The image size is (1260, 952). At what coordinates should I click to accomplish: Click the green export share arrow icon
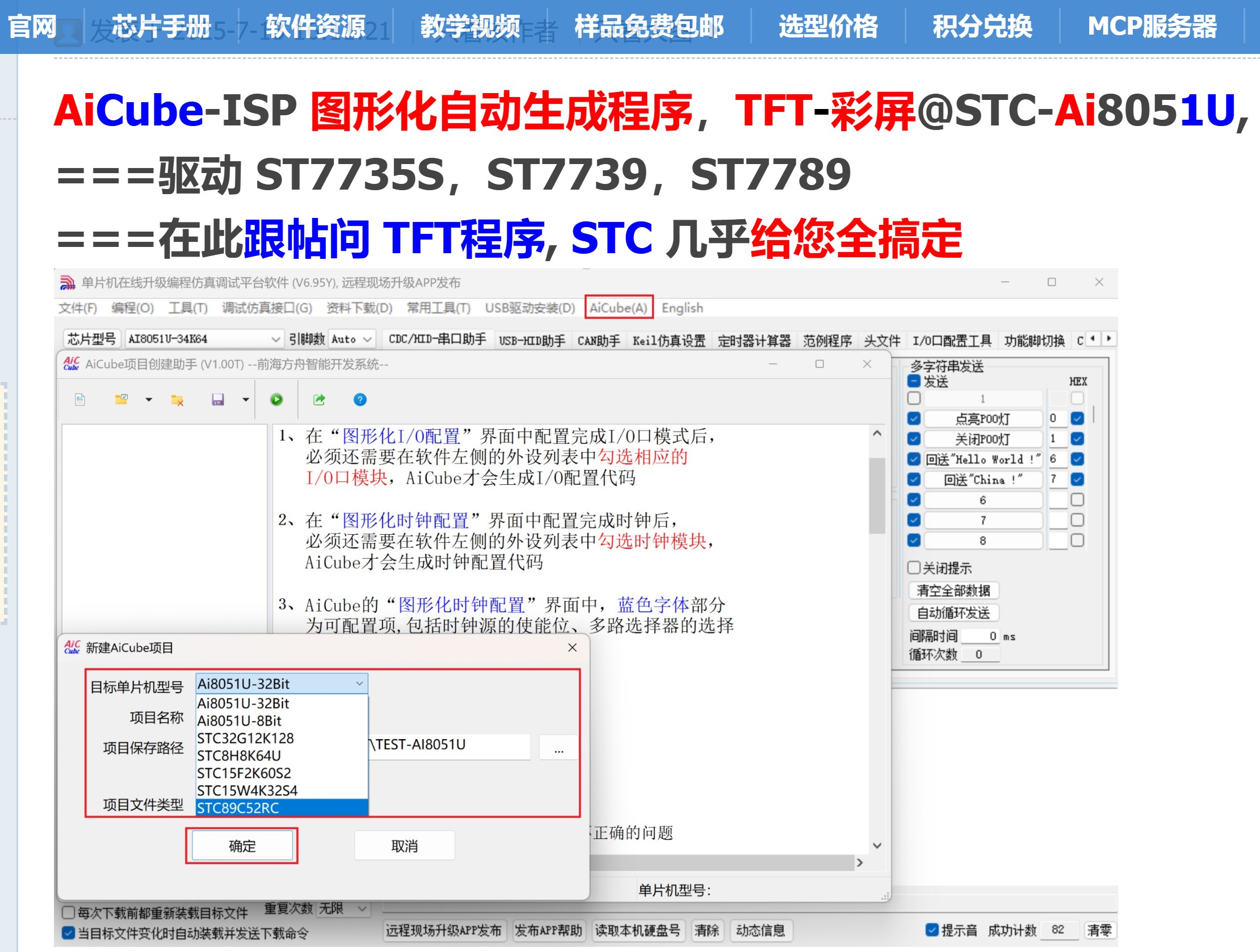coord(319,400)
